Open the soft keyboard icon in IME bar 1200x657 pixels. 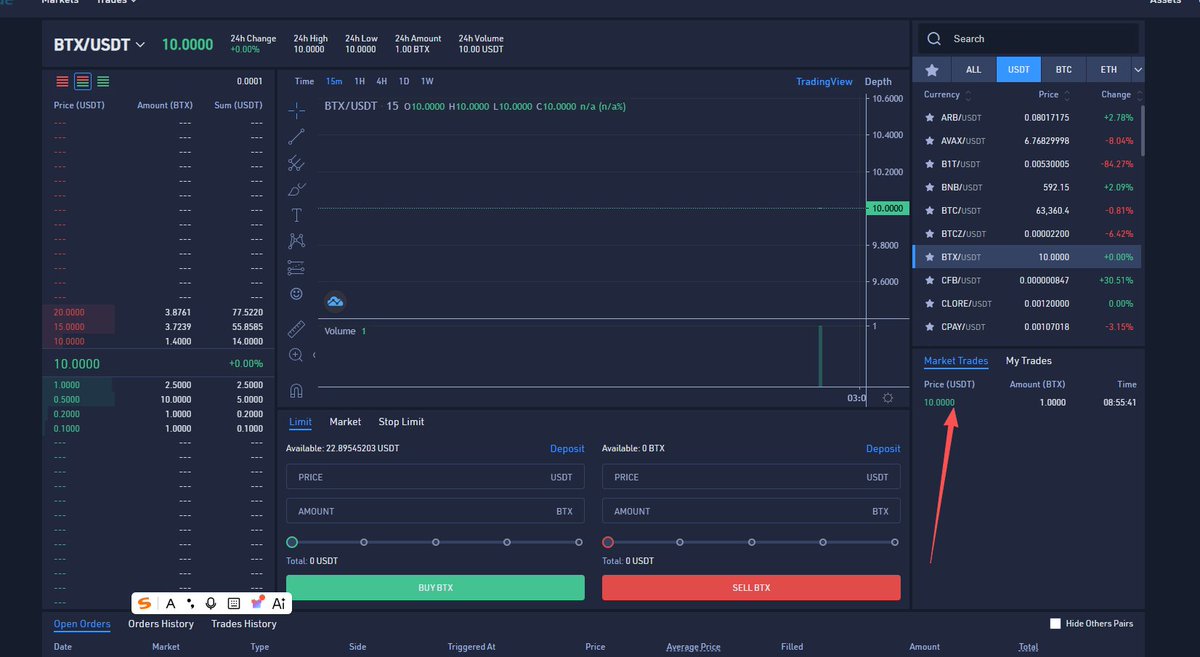coord(234,603)
